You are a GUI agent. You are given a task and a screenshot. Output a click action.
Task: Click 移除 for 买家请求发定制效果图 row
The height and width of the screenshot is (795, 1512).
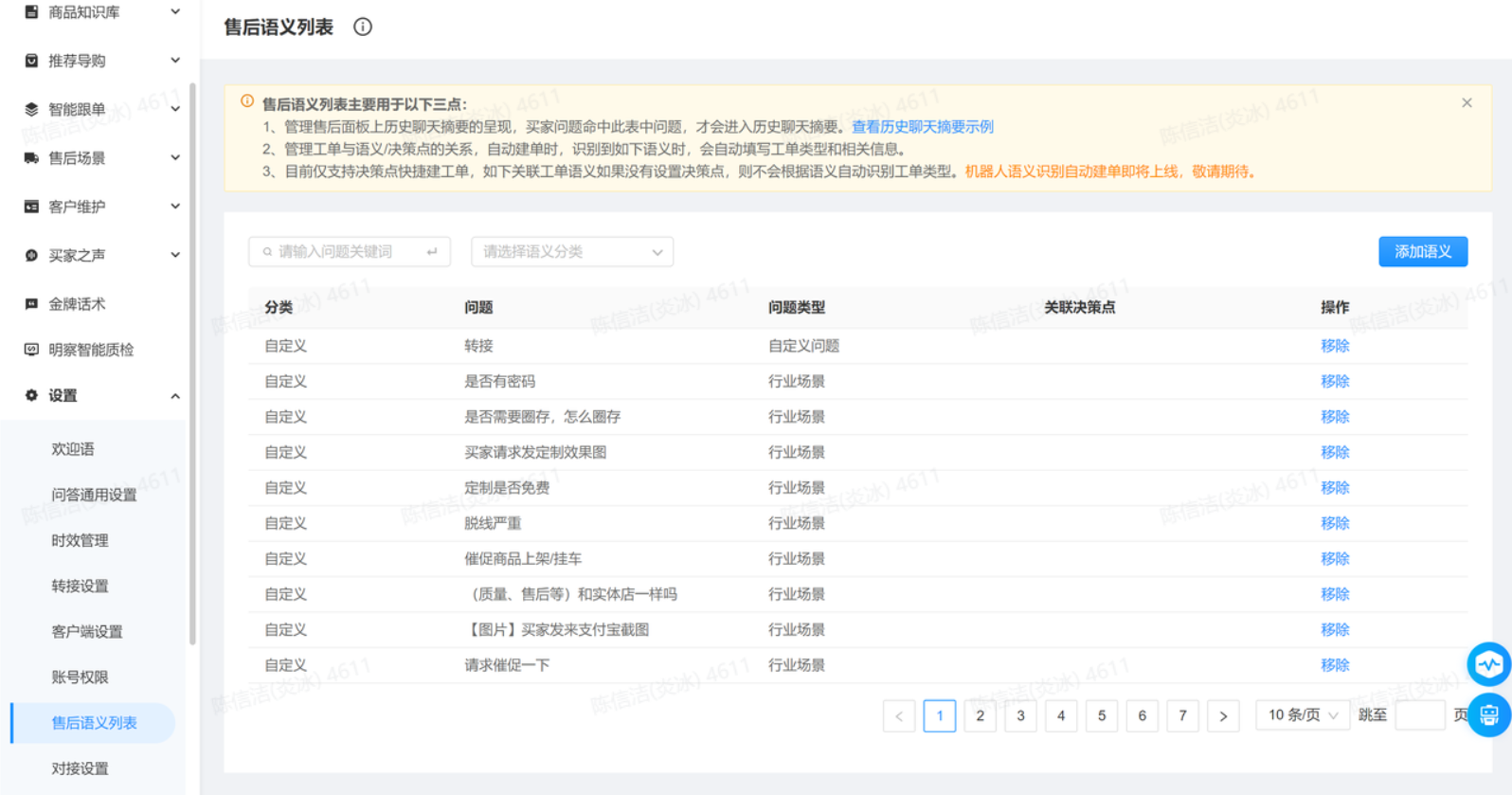[1335, 452]
